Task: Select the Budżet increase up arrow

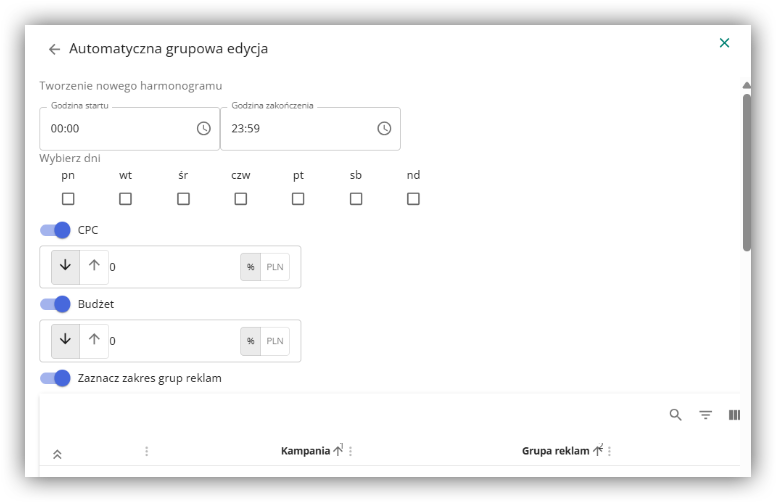Action: pyautogui.click(x=94, y=340)
